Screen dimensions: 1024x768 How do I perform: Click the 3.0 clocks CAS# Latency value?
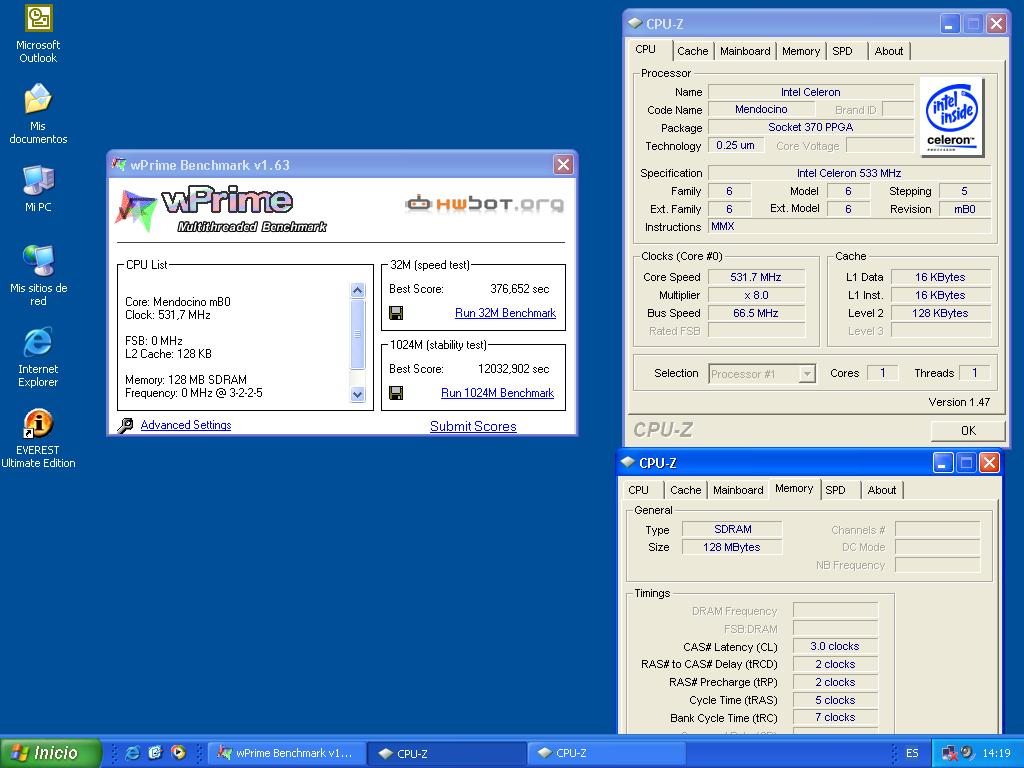click(835, 646)
